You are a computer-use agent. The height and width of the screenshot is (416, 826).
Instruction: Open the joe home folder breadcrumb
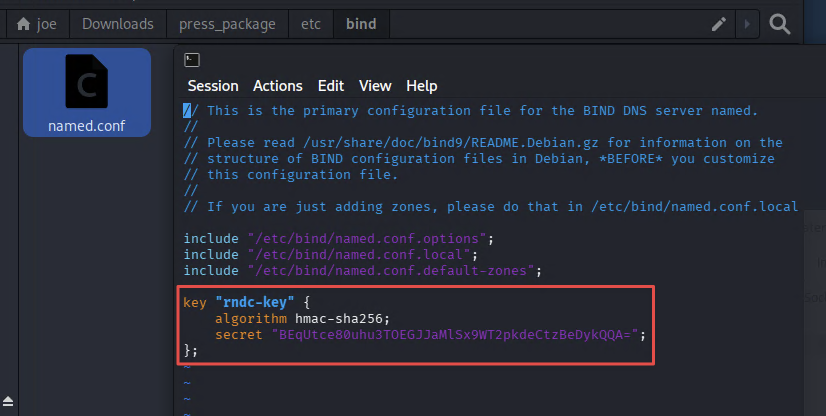(37, 24)
